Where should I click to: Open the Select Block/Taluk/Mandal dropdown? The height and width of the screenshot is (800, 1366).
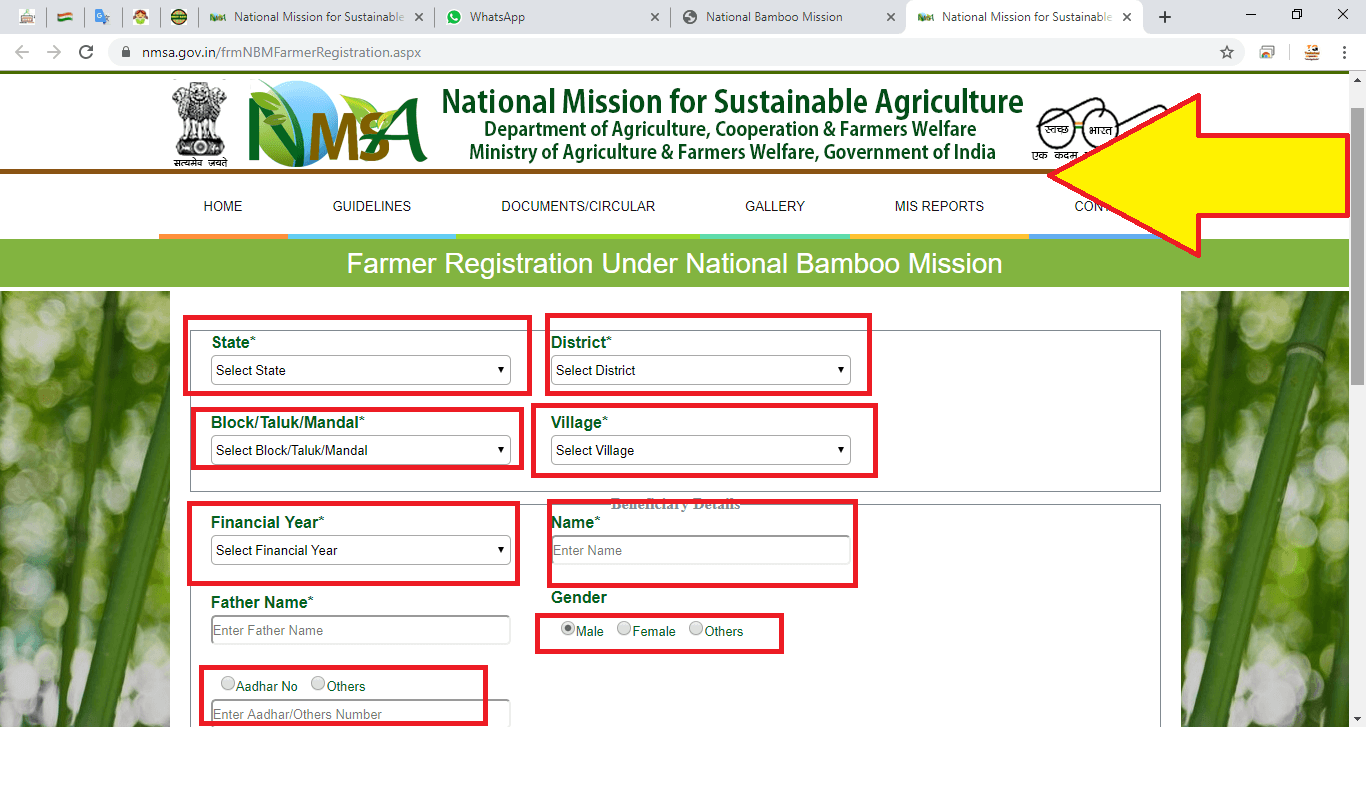tap(361, 450)
